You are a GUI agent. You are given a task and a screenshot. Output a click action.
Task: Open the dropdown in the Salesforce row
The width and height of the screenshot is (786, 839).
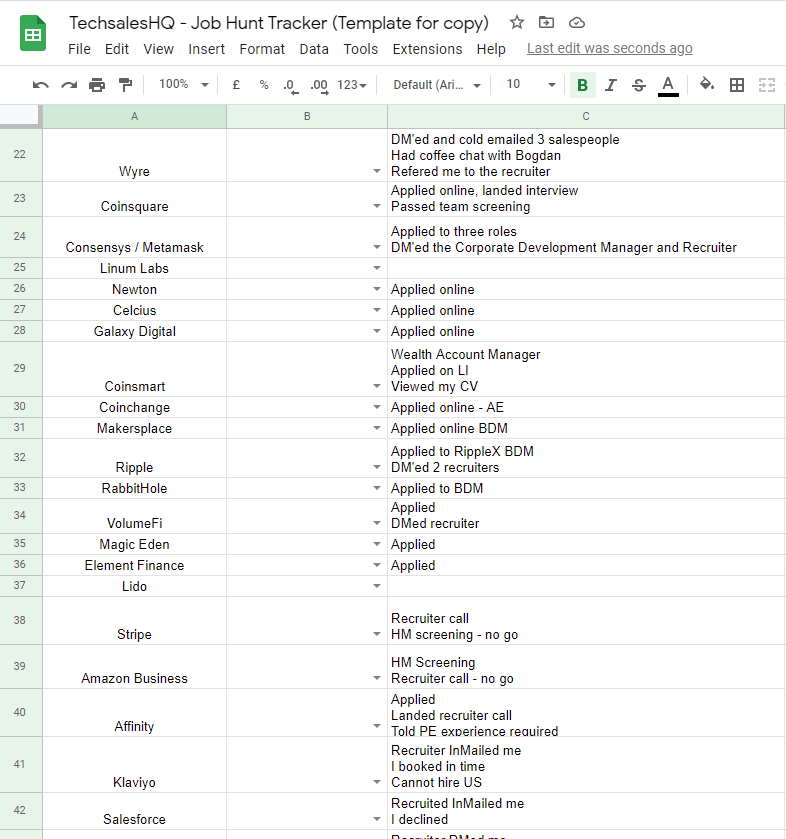click(x=377, y=819)
